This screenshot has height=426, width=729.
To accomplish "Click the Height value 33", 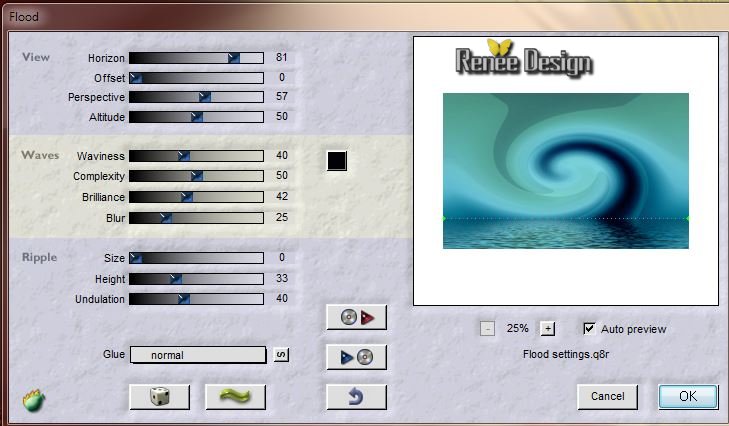I will point(282,278).
